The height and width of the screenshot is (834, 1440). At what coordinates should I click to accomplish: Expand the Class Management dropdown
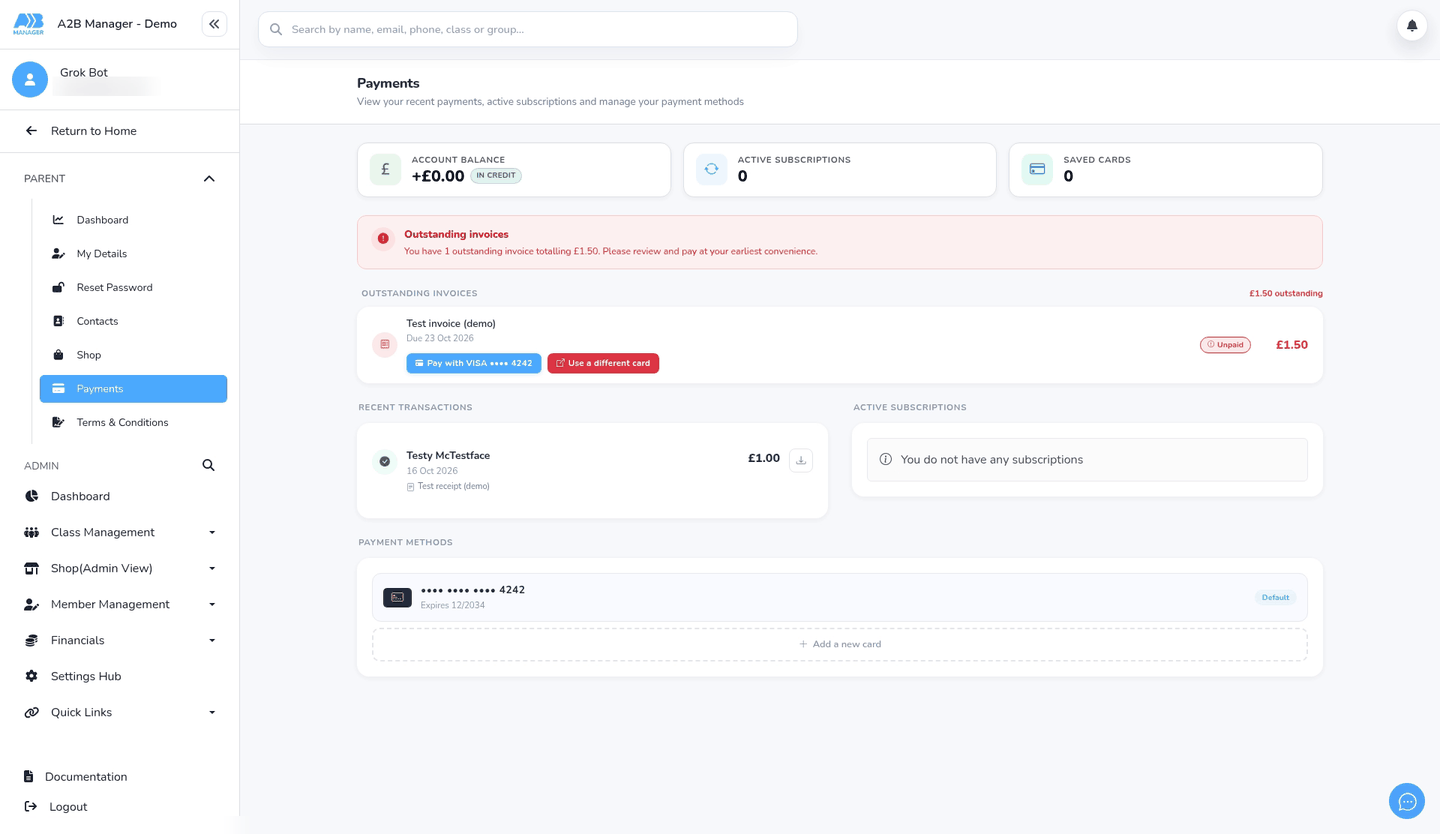click(212, 533)
